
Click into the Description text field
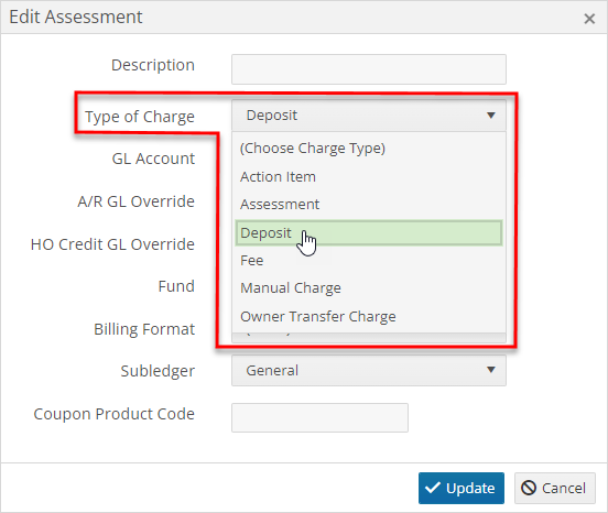click(369, 69)
